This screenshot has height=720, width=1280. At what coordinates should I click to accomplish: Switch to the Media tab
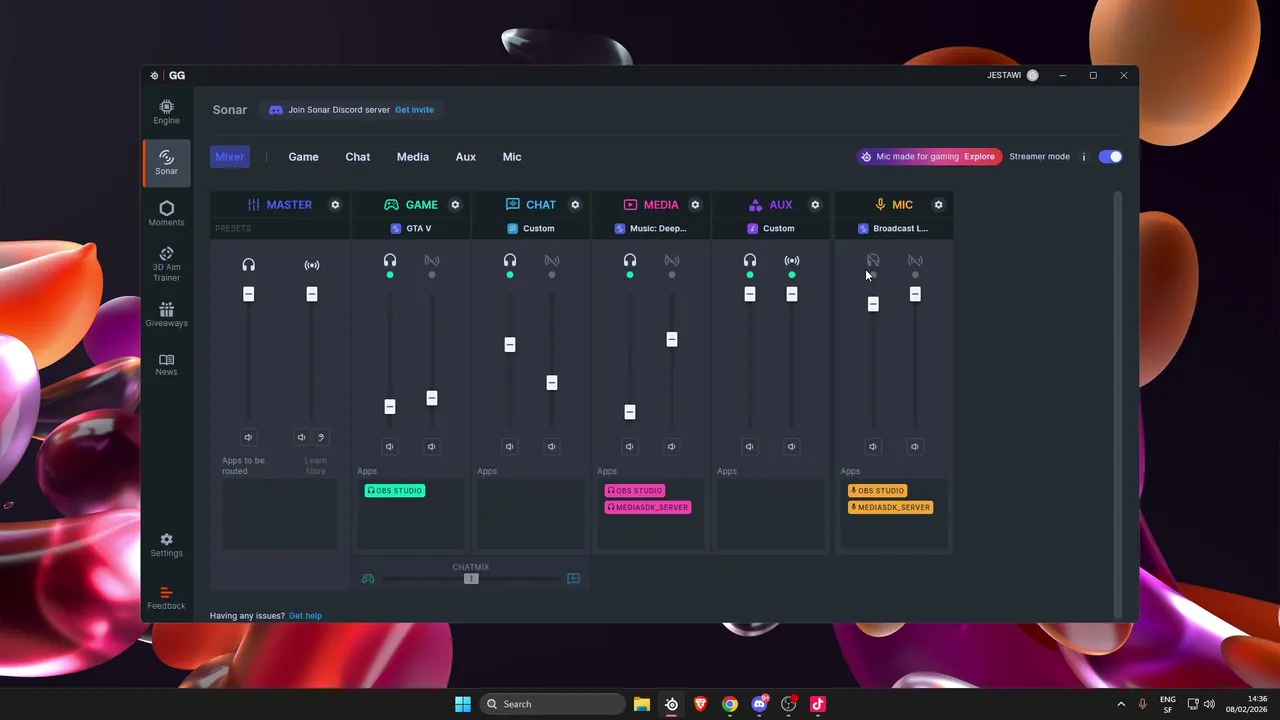pyautogui.click(x=412, y=157)
